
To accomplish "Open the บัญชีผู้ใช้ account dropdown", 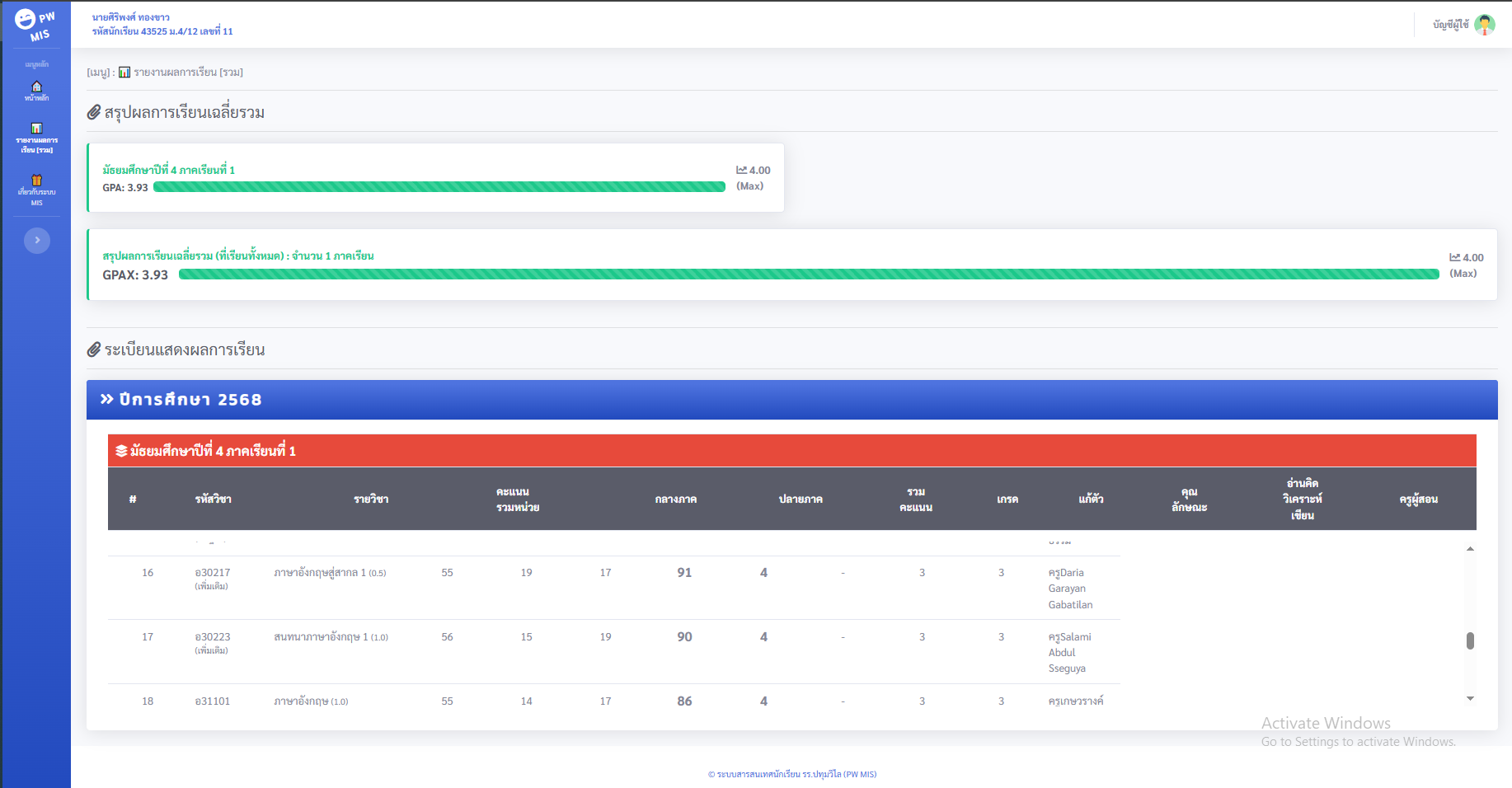I will click(x=1450, y=25).
